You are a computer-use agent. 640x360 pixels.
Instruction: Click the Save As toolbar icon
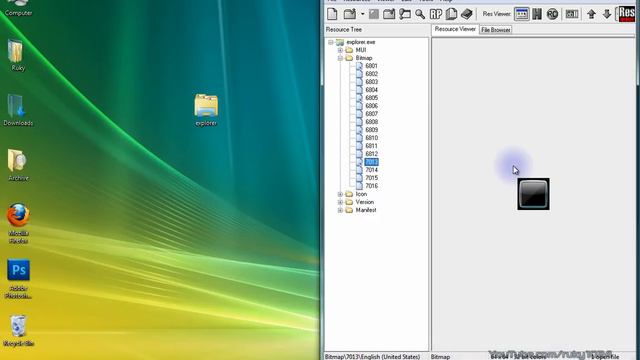click(x=389, y=14)
